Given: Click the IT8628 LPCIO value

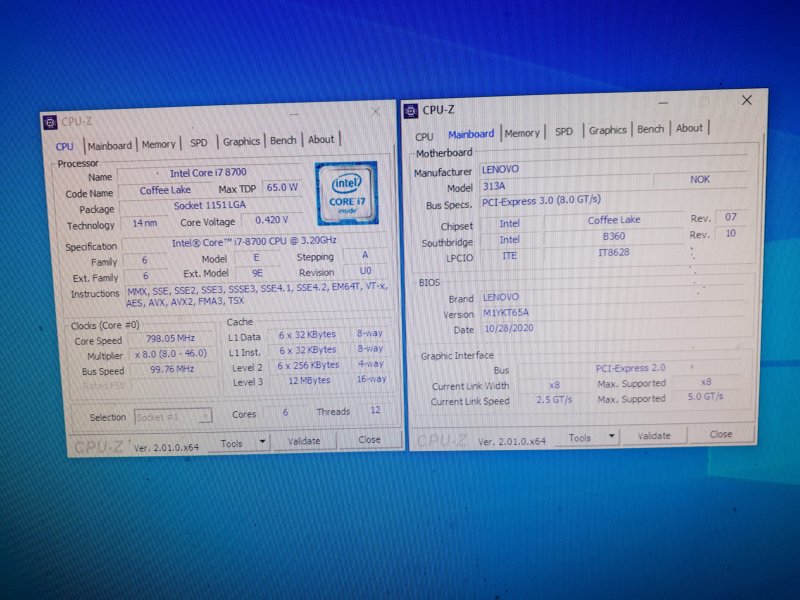Looking at the screenshot, I should 614,252.
